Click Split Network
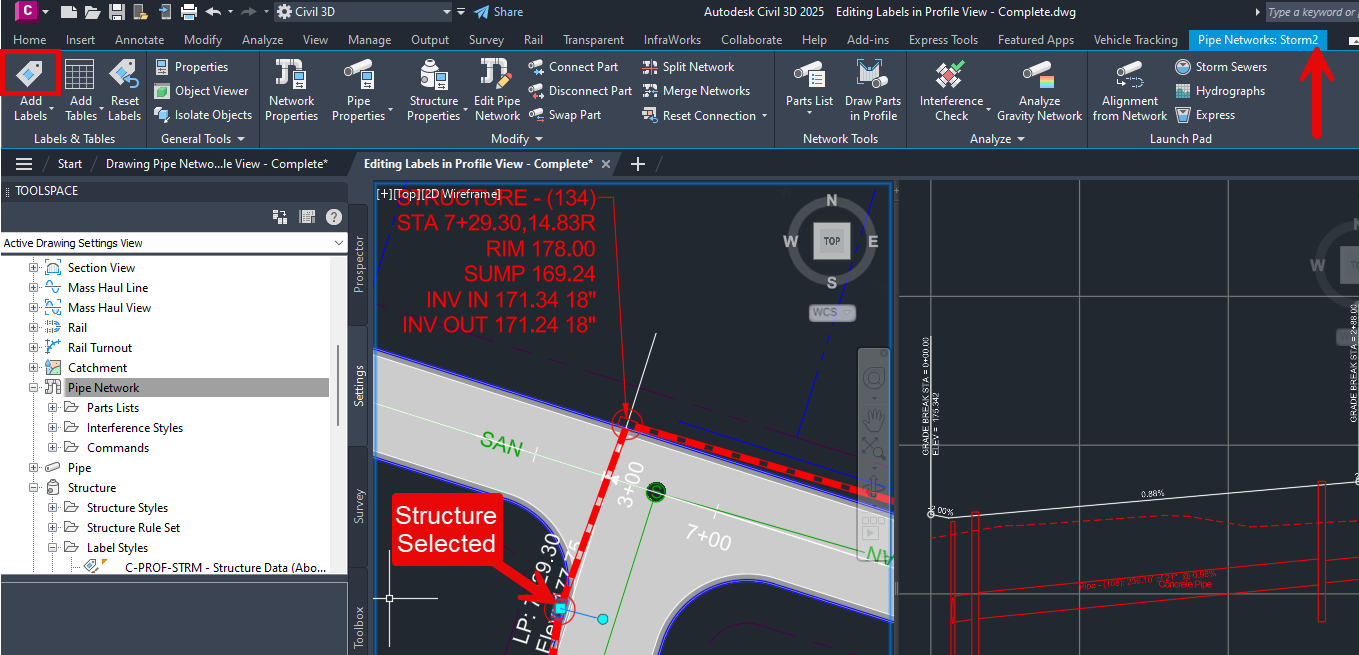This screenshot has width=1359, height=655. pos(688,67)
